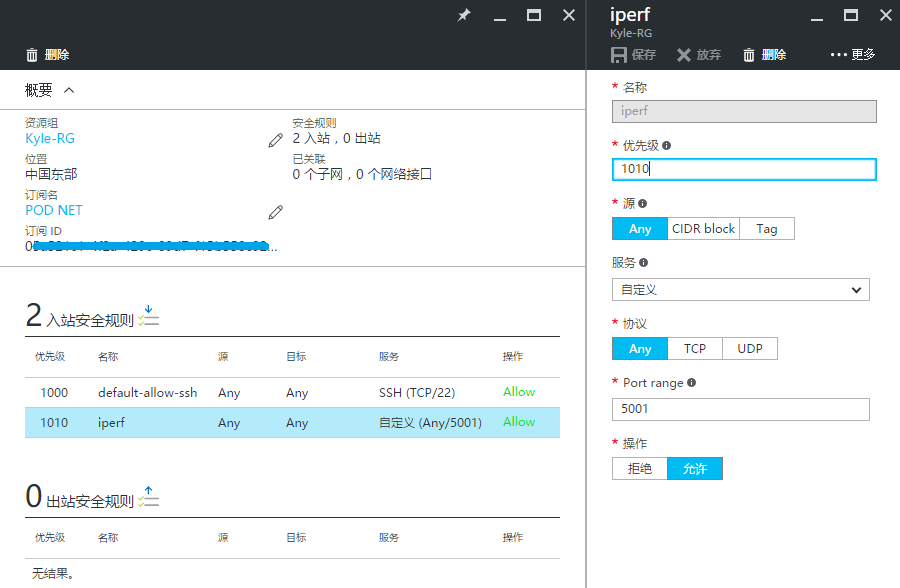Set action to deny (拒绝)

pyautogui.click(x=639, y=469)
